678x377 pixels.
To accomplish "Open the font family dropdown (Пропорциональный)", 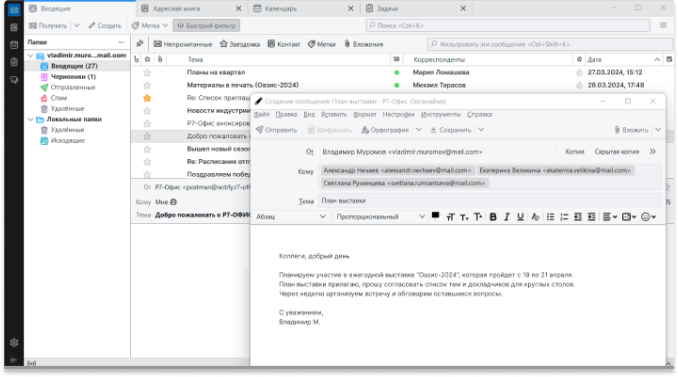I will point(380,217).
